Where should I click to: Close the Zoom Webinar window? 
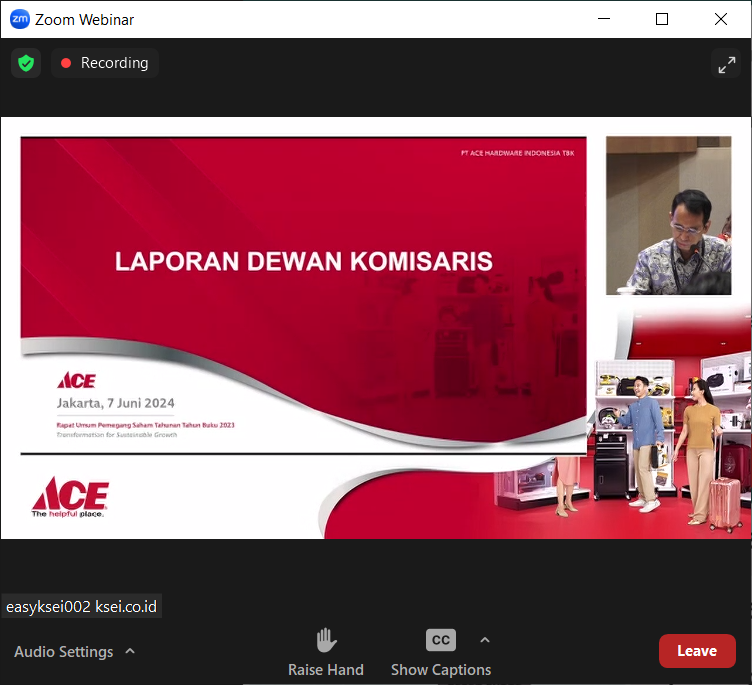[x=721, y=19]
